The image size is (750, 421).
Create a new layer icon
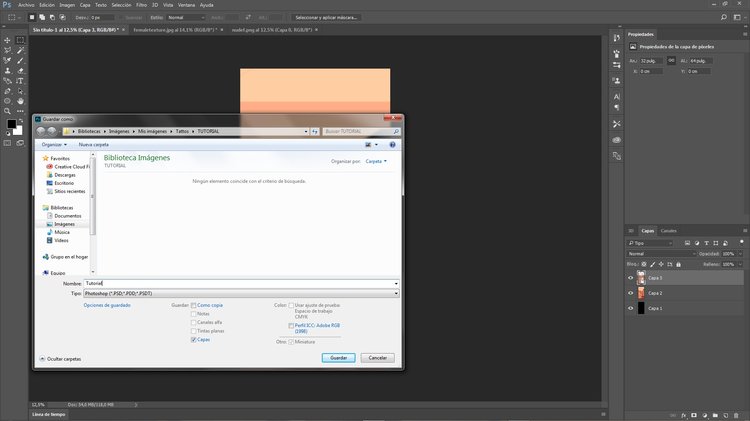[x=726, y=416]
